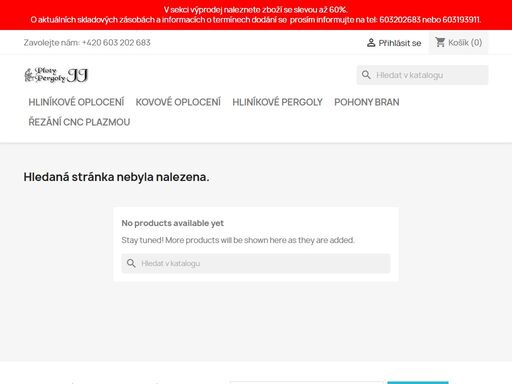The image size is (512, 384).
Task: Click the Ploty Pergoly JJ logo
Action: [56, 75]
